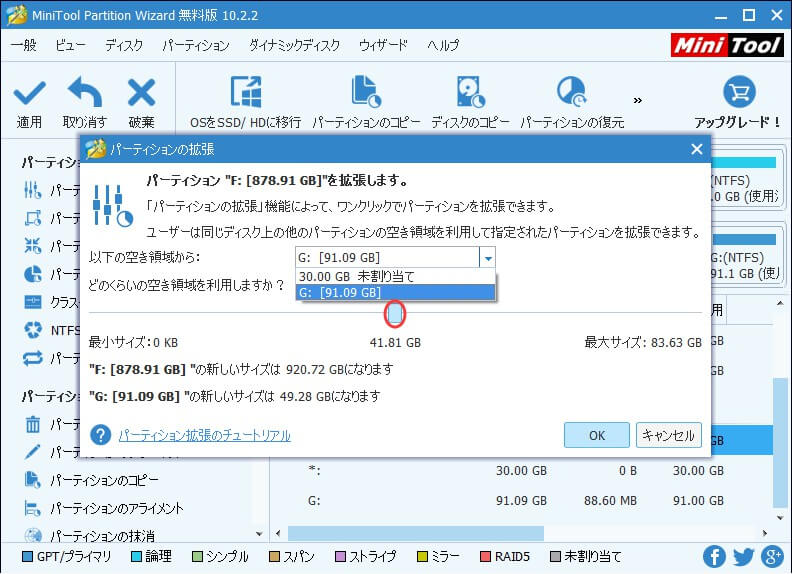Viewport: 792px width, 574px height.
Task: Open パーティションの復元 toolbar icon
Action: (572, 92)
